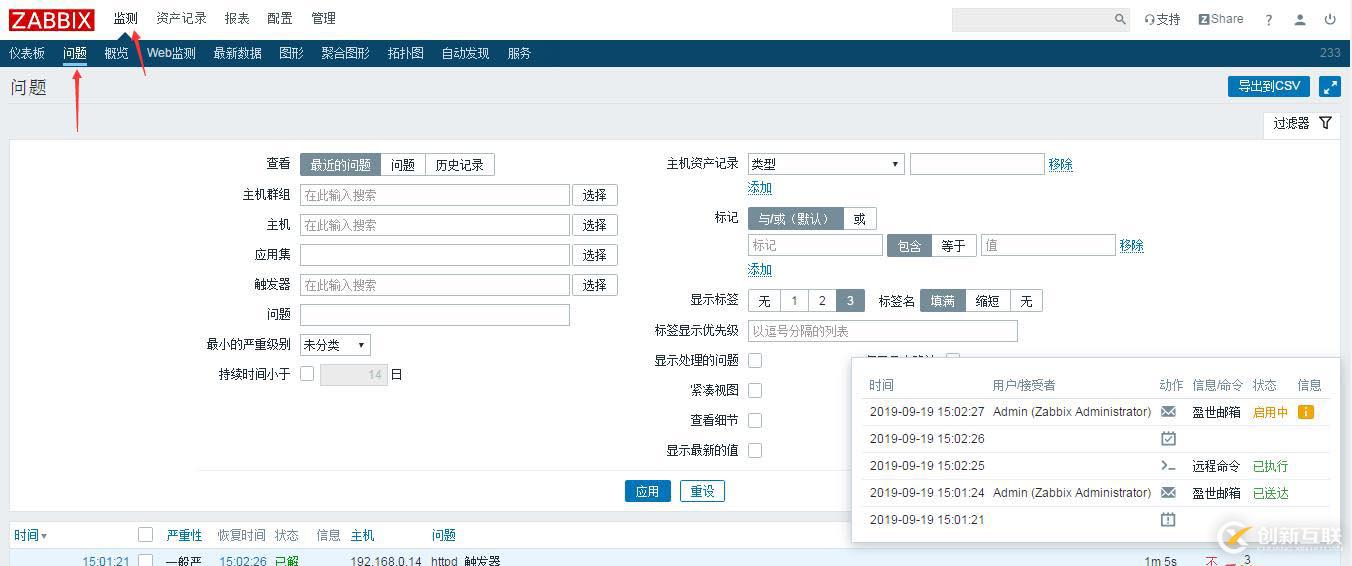Enable 查看细节 checkbox
The height and width of the screenshot is (566, 1352).
tap(755, 420)
